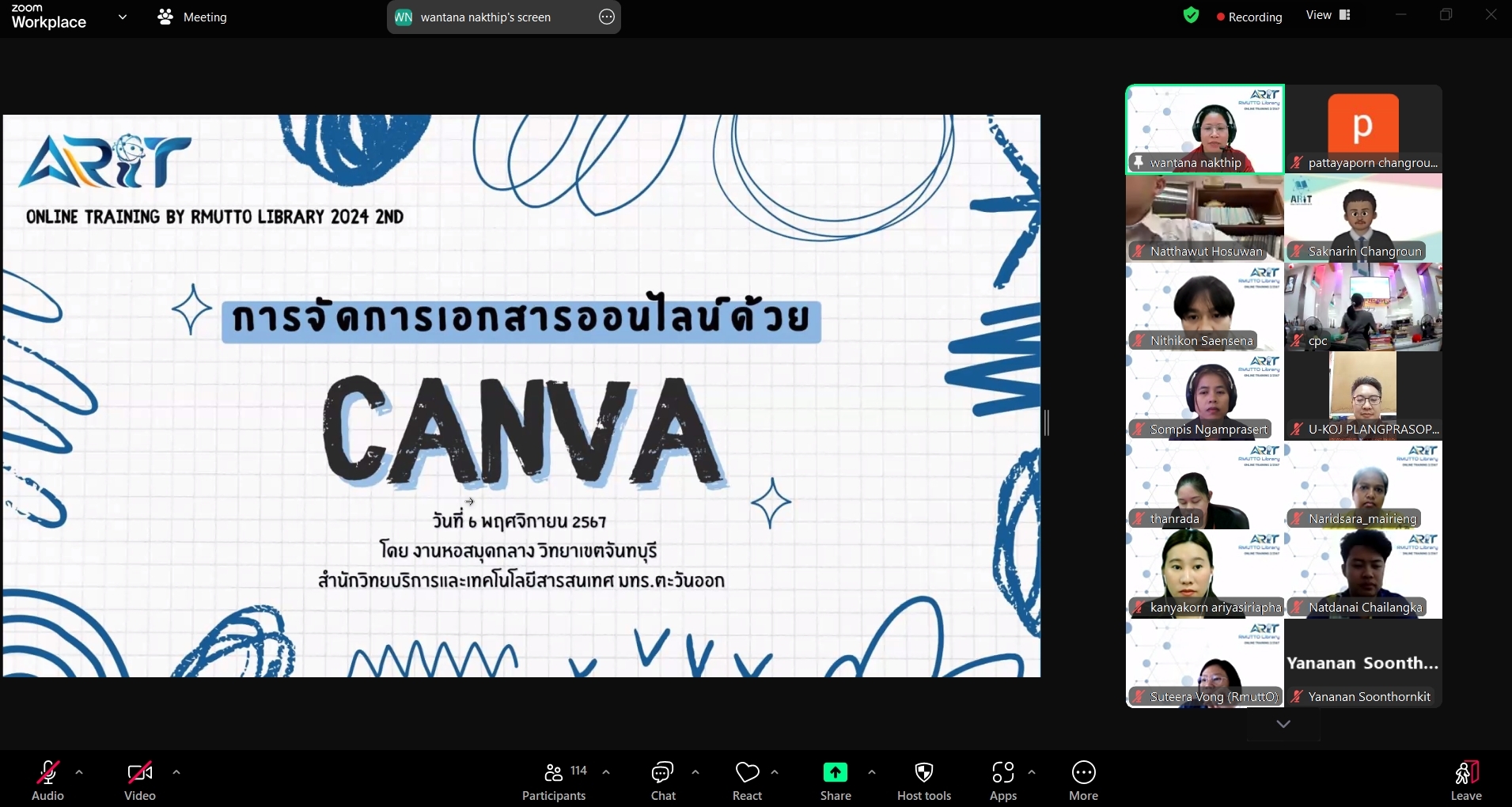Select Sompis Ngamprasert video tile
The width and height of the screenshot is (1512, 807).
point(1205,396)
